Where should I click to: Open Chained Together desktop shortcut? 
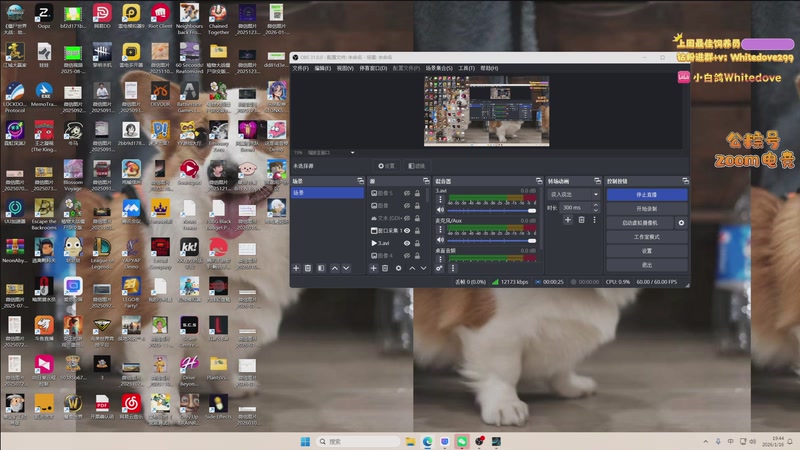218,19
